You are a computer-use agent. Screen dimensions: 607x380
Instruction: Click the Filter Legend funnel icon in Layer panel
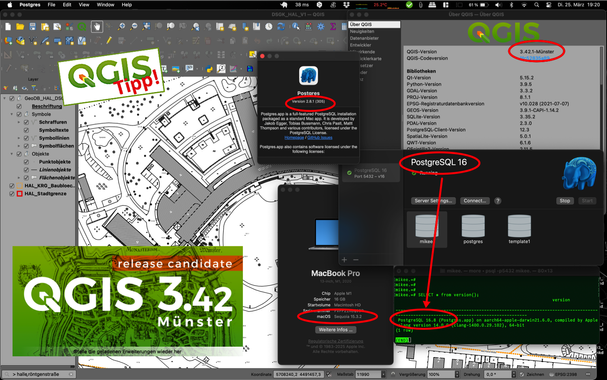pos(34,88)
